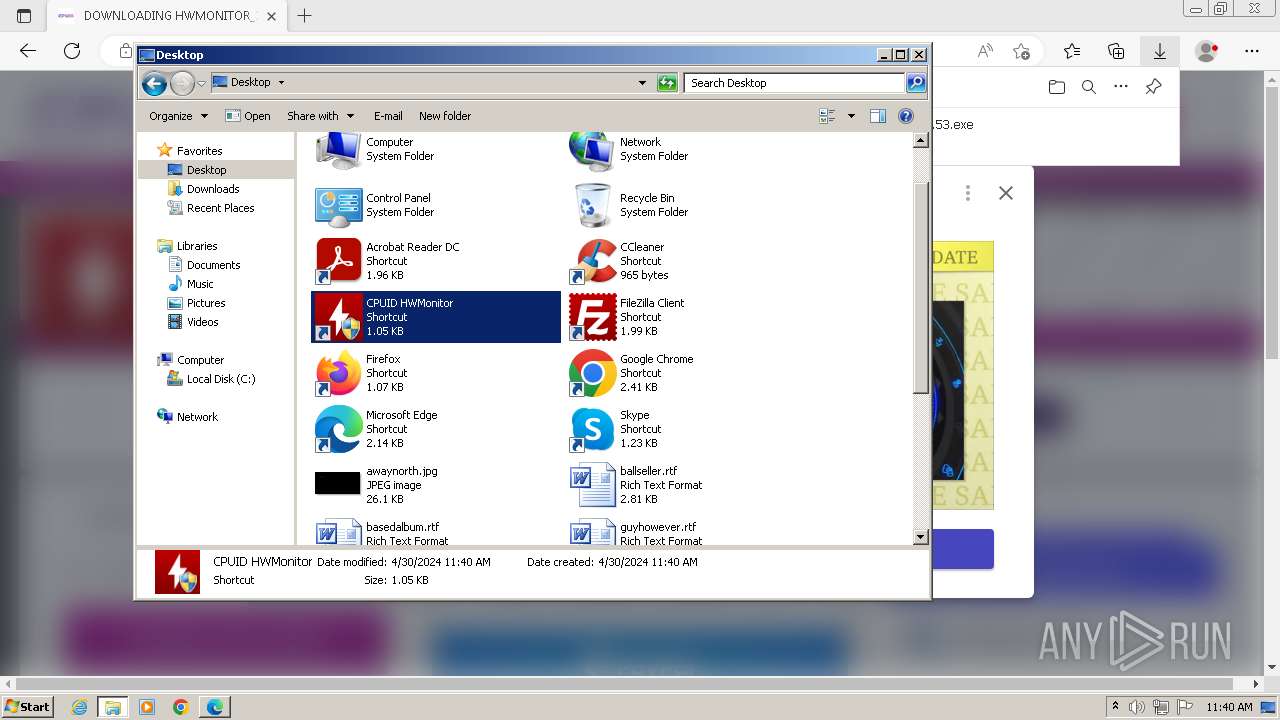Click the E-mail toolbar button

(388, 116)
